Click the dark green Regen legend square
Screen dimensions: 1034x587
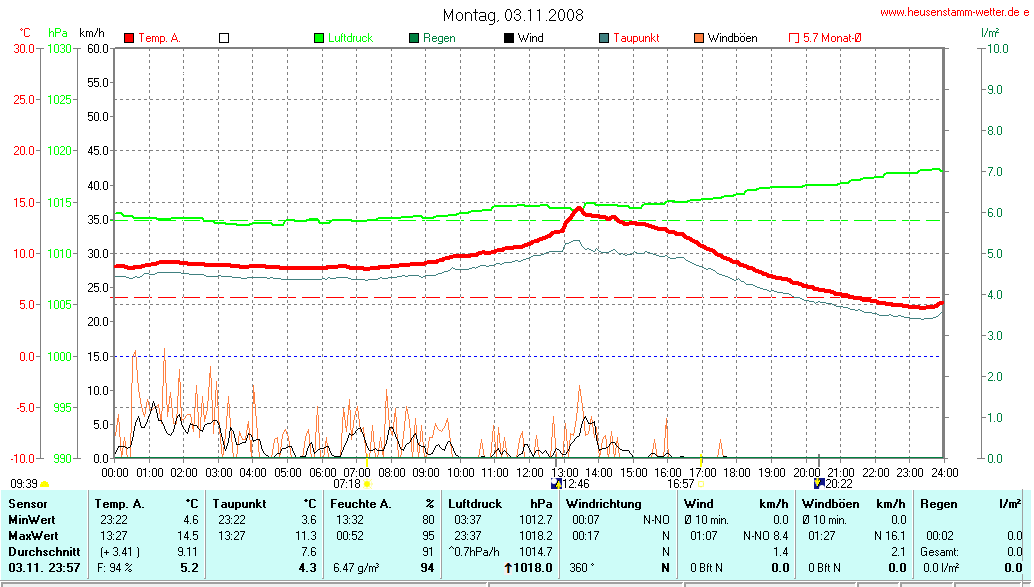pos(414,38)
